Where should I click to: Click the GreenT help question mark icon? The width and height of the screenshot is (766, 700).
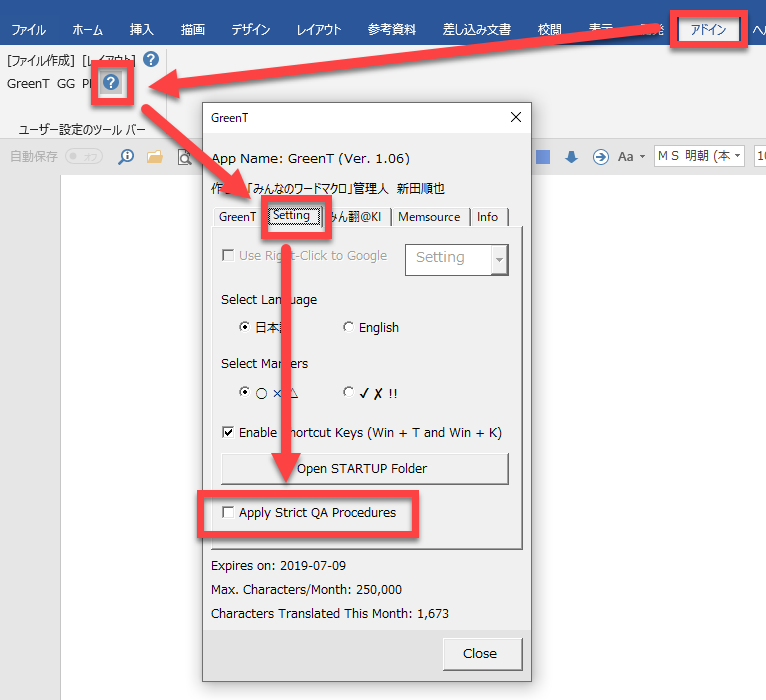click(111, 83)
